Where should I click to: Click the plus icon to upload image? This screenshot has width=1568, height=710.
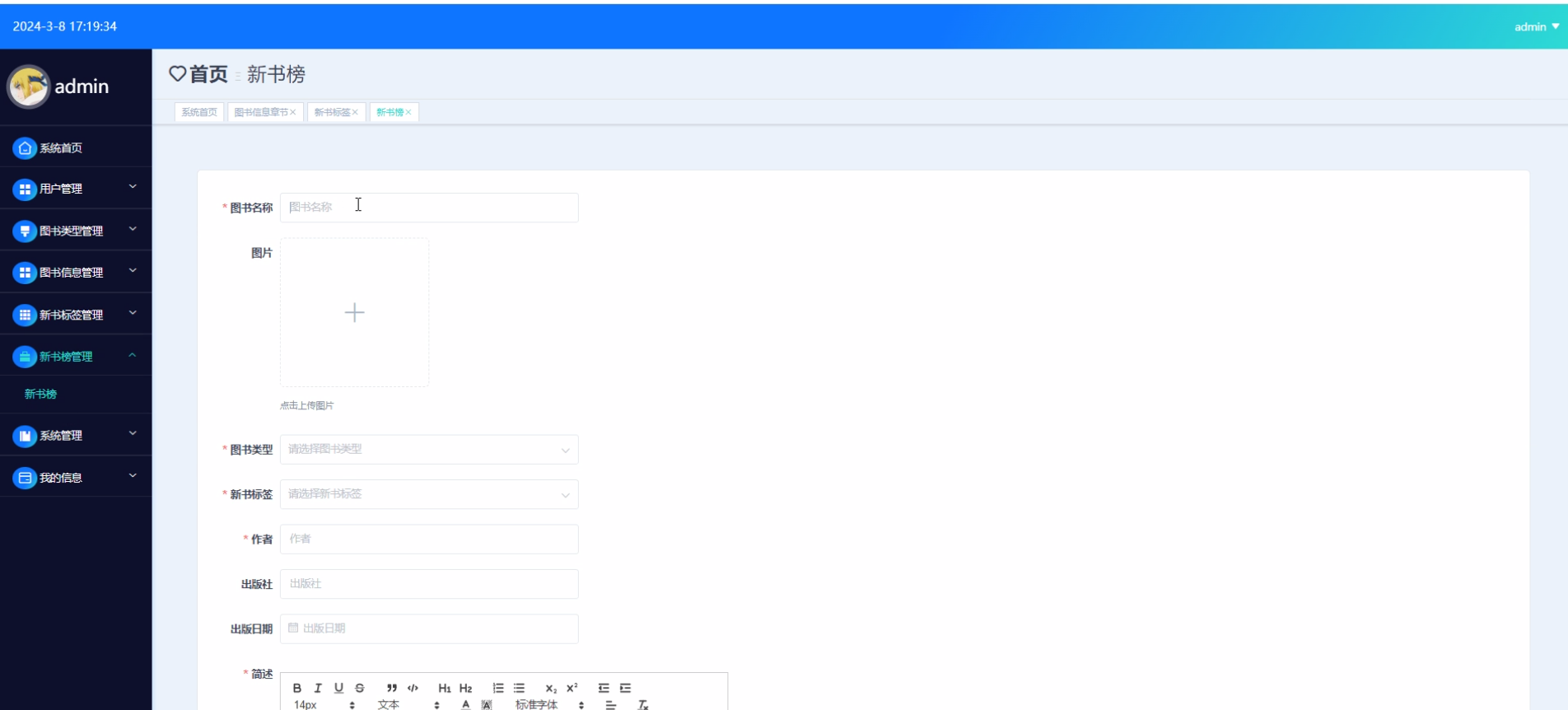[x=354, y=312]
